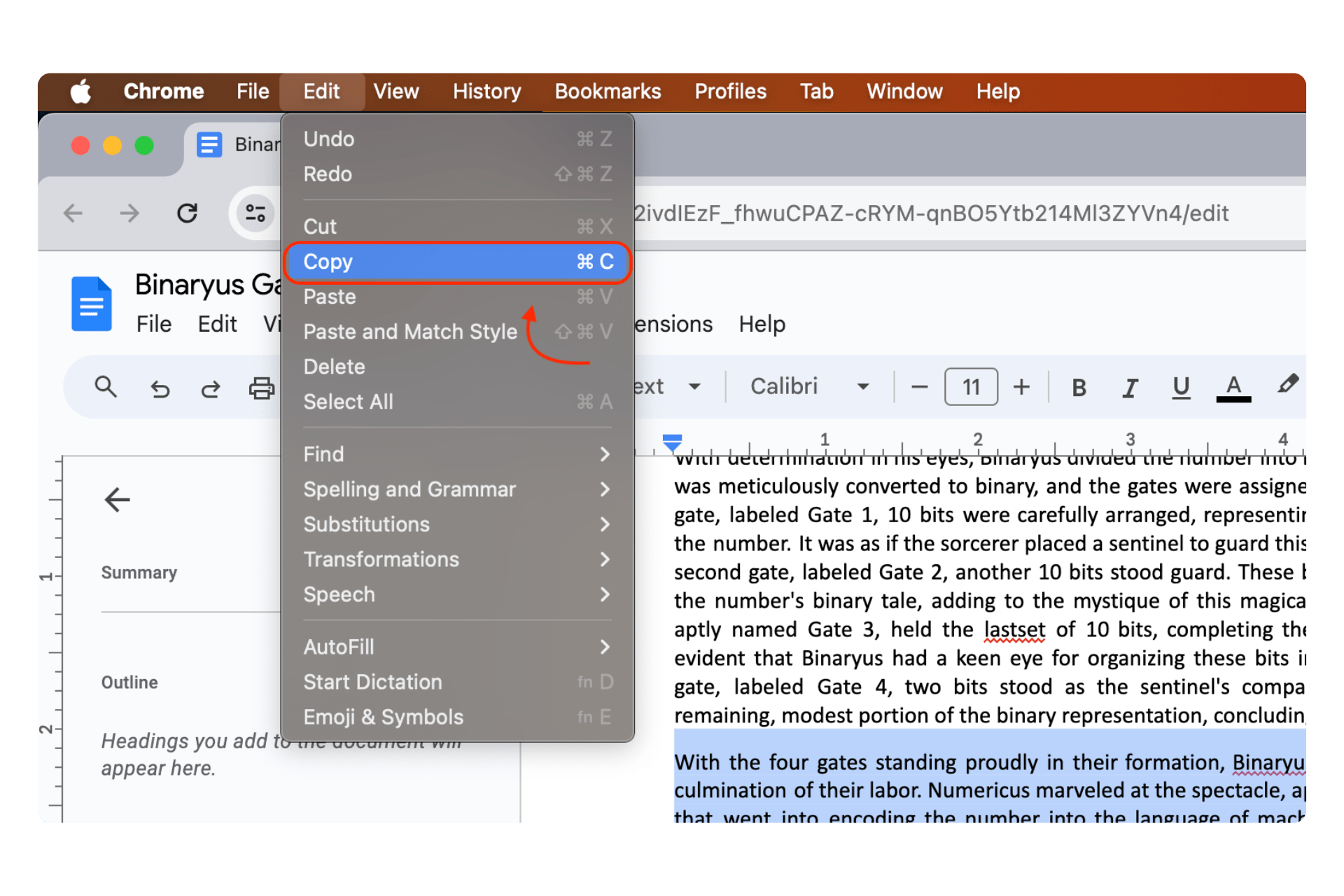Viewport: 1344px width, 896px height.
Task: Open the History menu in the menu bar
Action: point(486,91)
